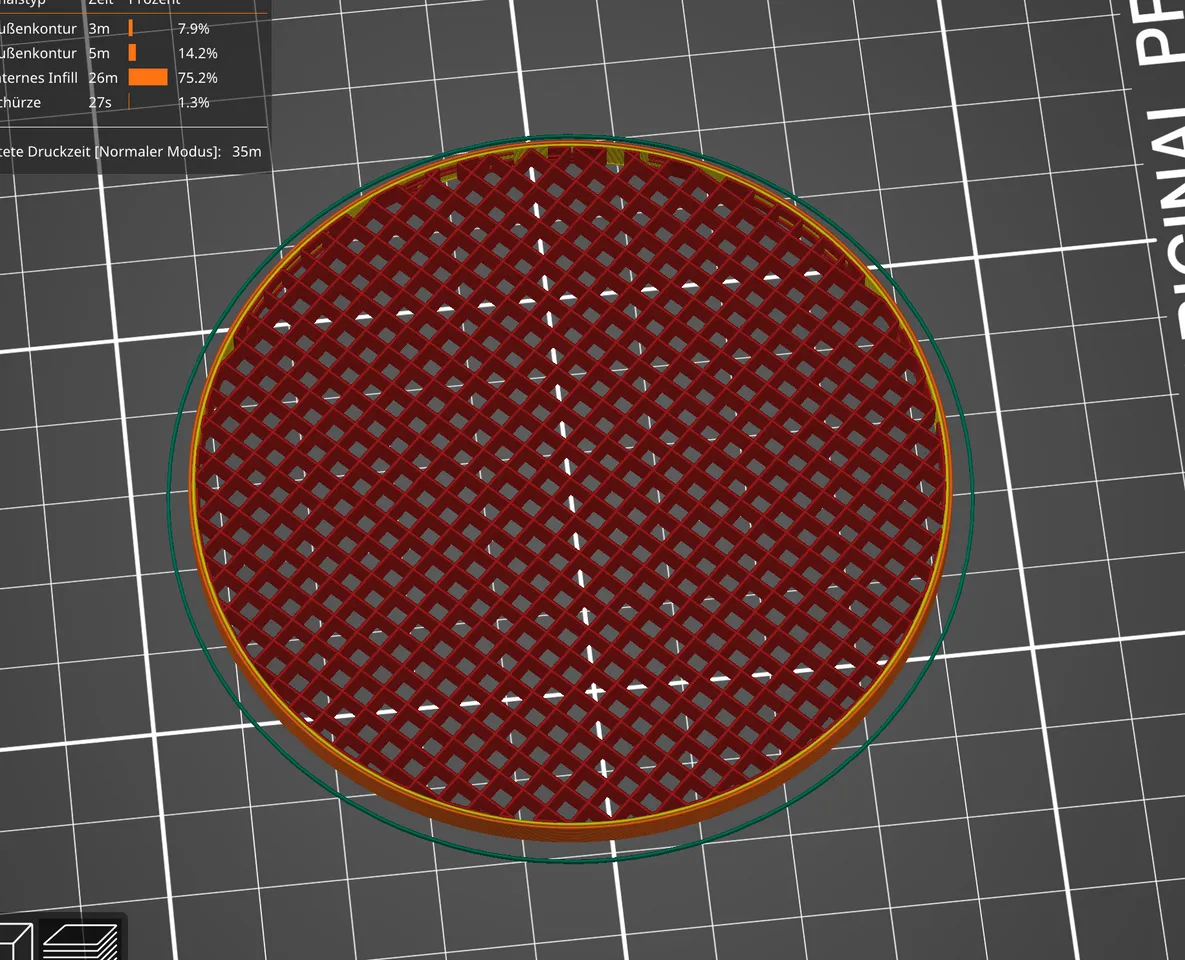Viewport: 1185px width, 960px height.
Task: Click the orange bar beside Internes Infill
Action: pos(147,77)
